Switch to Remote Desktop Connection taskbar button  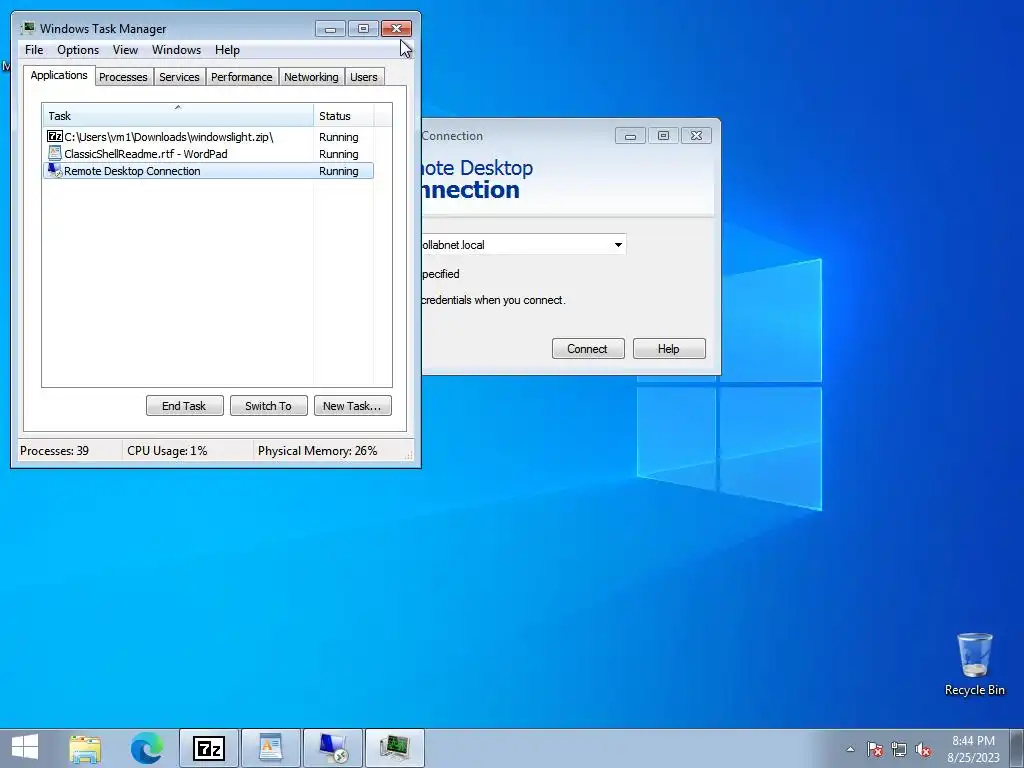332,748
